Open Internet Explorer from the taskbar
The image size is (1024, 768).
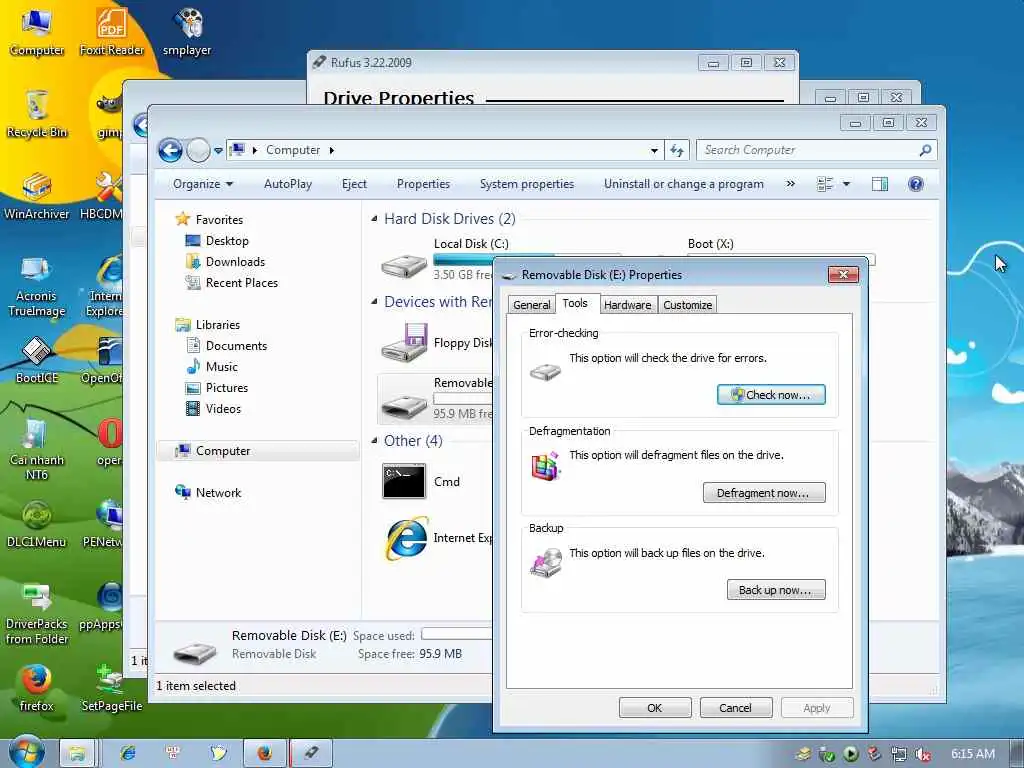(128, 753)
